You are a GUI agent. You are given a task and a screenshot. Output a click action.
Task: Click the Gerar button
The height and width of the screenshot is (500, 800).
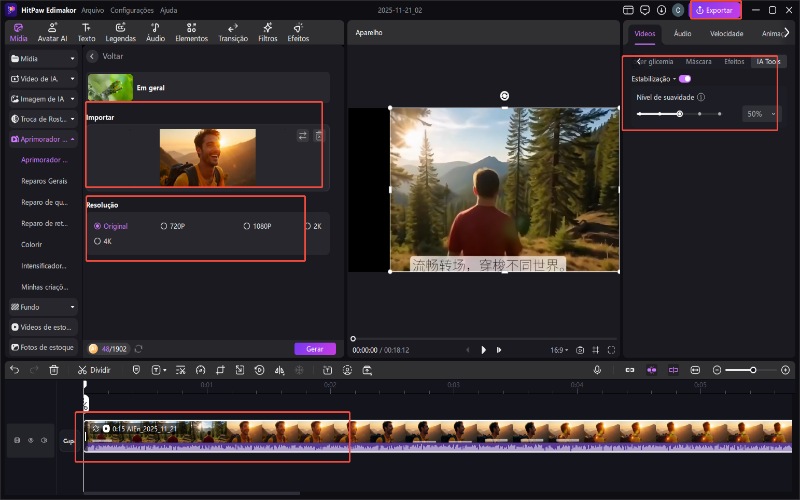click(x=314, y=349)
